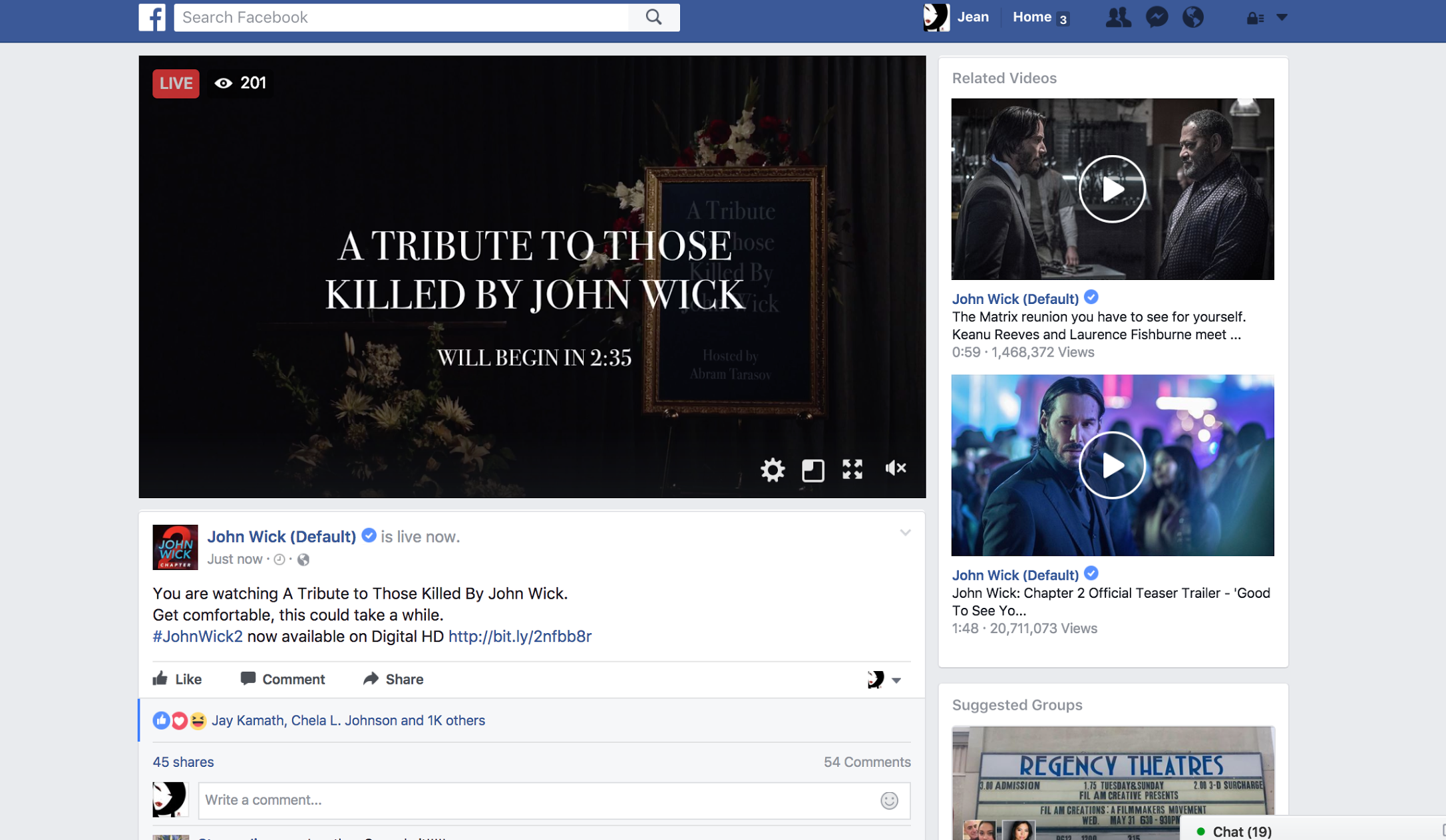This screenshot has width=1446, height=840.
Task: Play the Chapter 2 Teaser Trailer video
Action: [1112, 465]
